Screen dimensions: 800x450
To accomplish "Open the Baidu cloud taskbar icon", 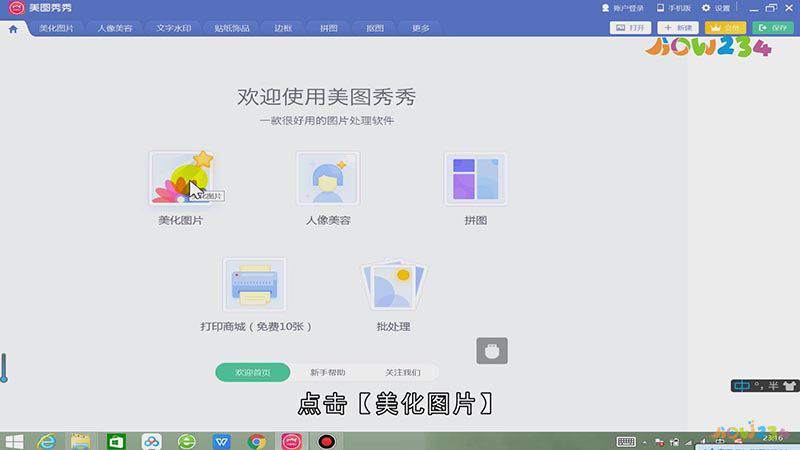I will [x=152, y=441].
